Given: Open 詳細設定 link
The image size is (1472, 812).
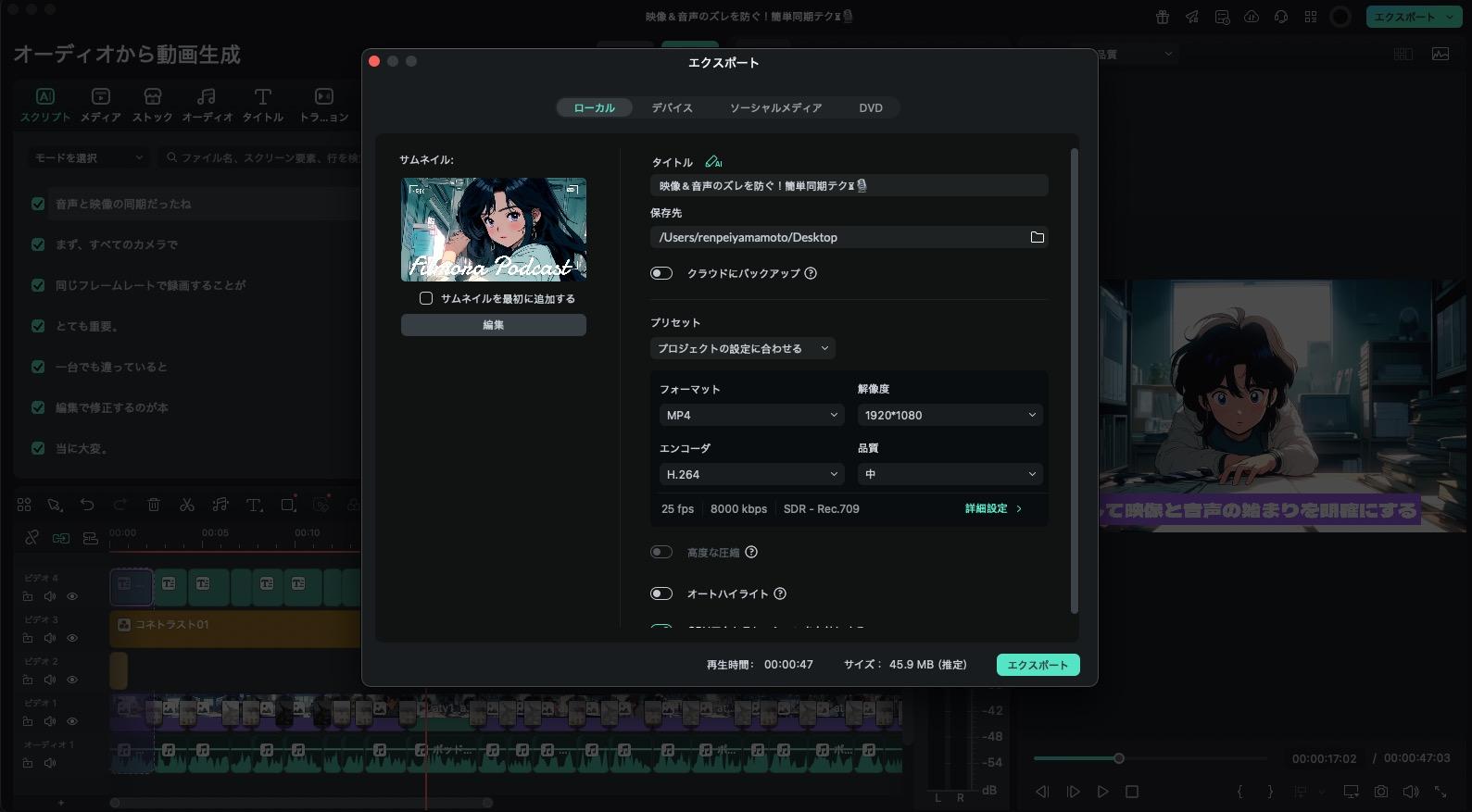Looking at the screenshot, I should pyautogui.click(x=993, y=508).
